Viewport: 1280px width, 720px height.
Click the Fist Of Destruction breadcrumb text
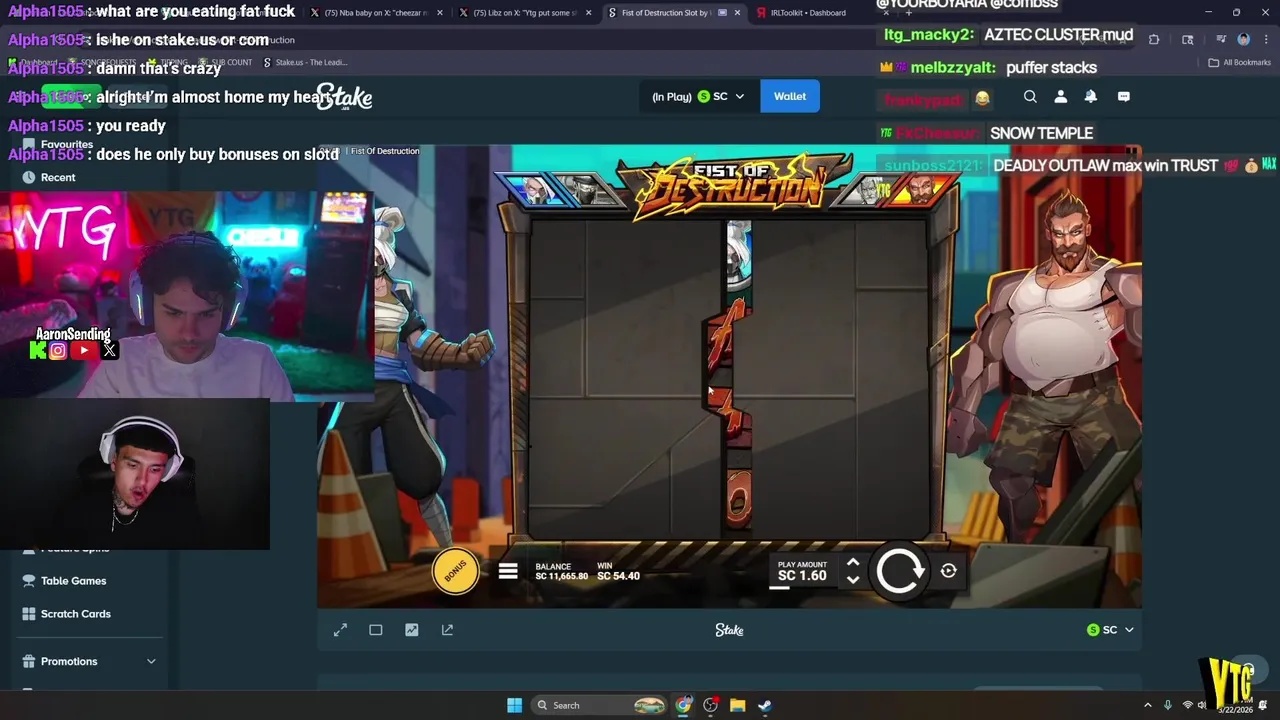tap(385, 151)
